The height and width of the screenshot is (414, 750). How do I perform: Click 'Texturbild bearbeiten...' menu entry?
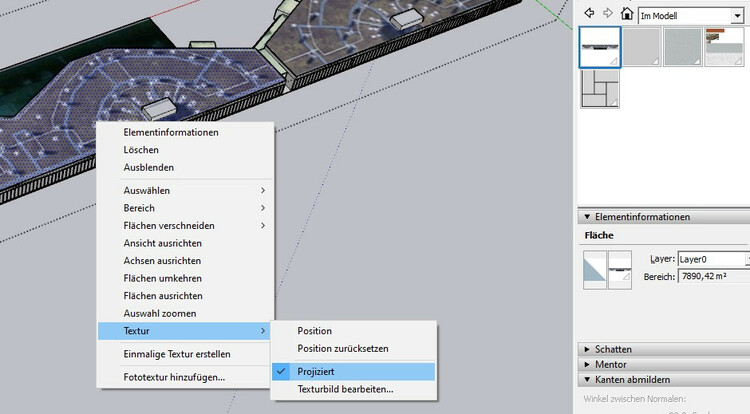pos(345,389)
